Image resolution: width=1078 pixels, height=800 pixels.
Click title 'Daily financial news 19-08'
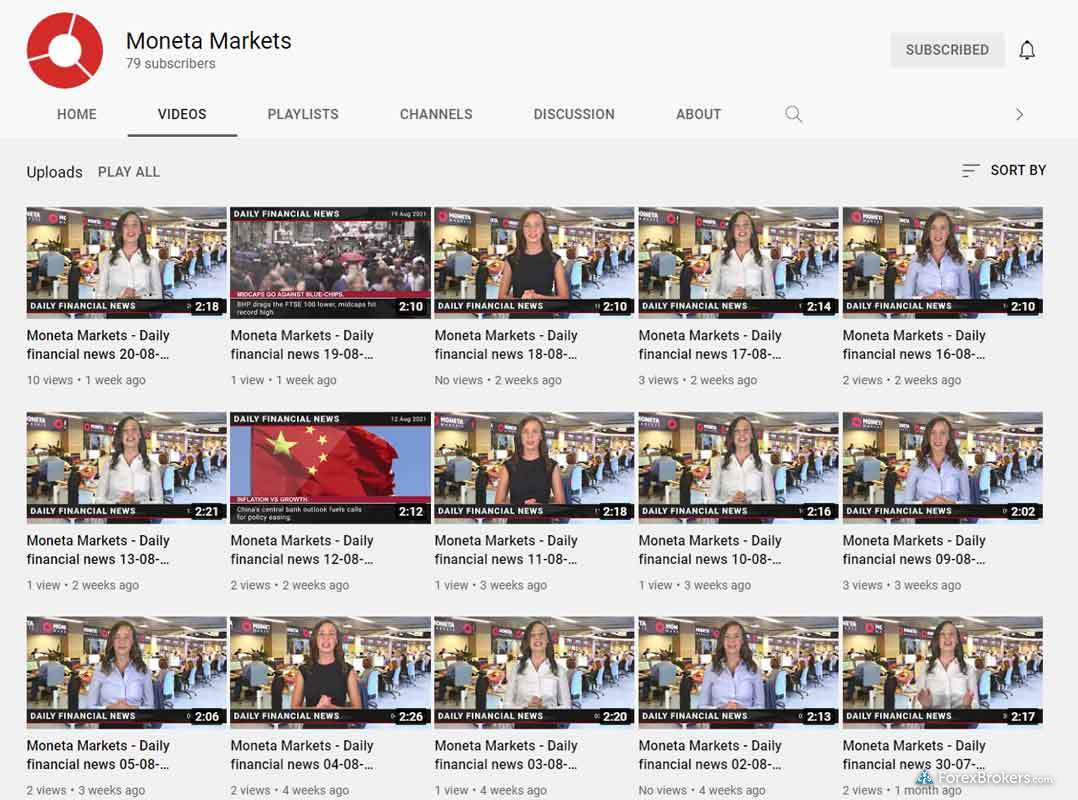click(302, 344)
